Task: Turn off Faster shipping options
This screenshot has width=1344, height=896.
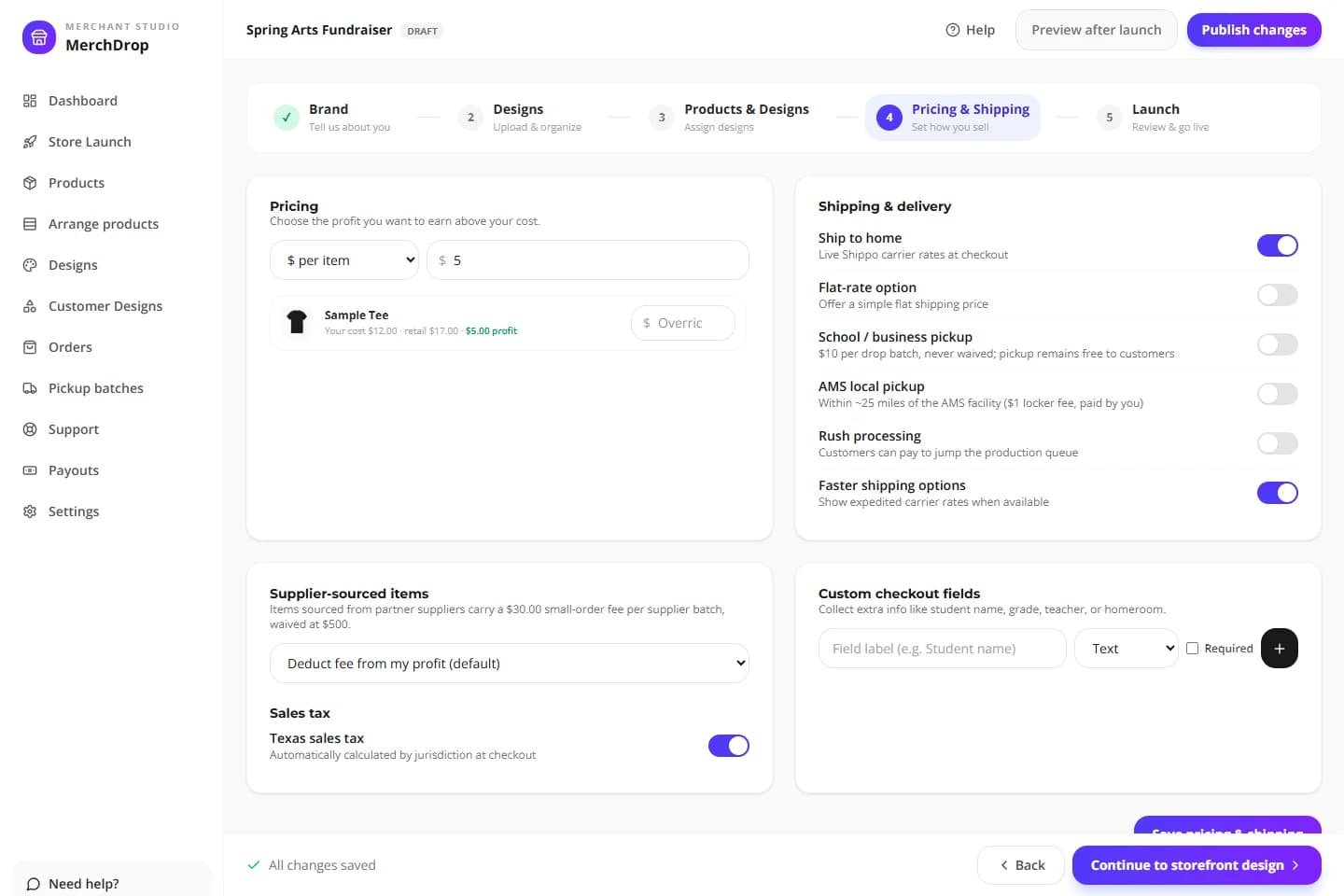Action: pyautogui.click(x=1278, y=493)
